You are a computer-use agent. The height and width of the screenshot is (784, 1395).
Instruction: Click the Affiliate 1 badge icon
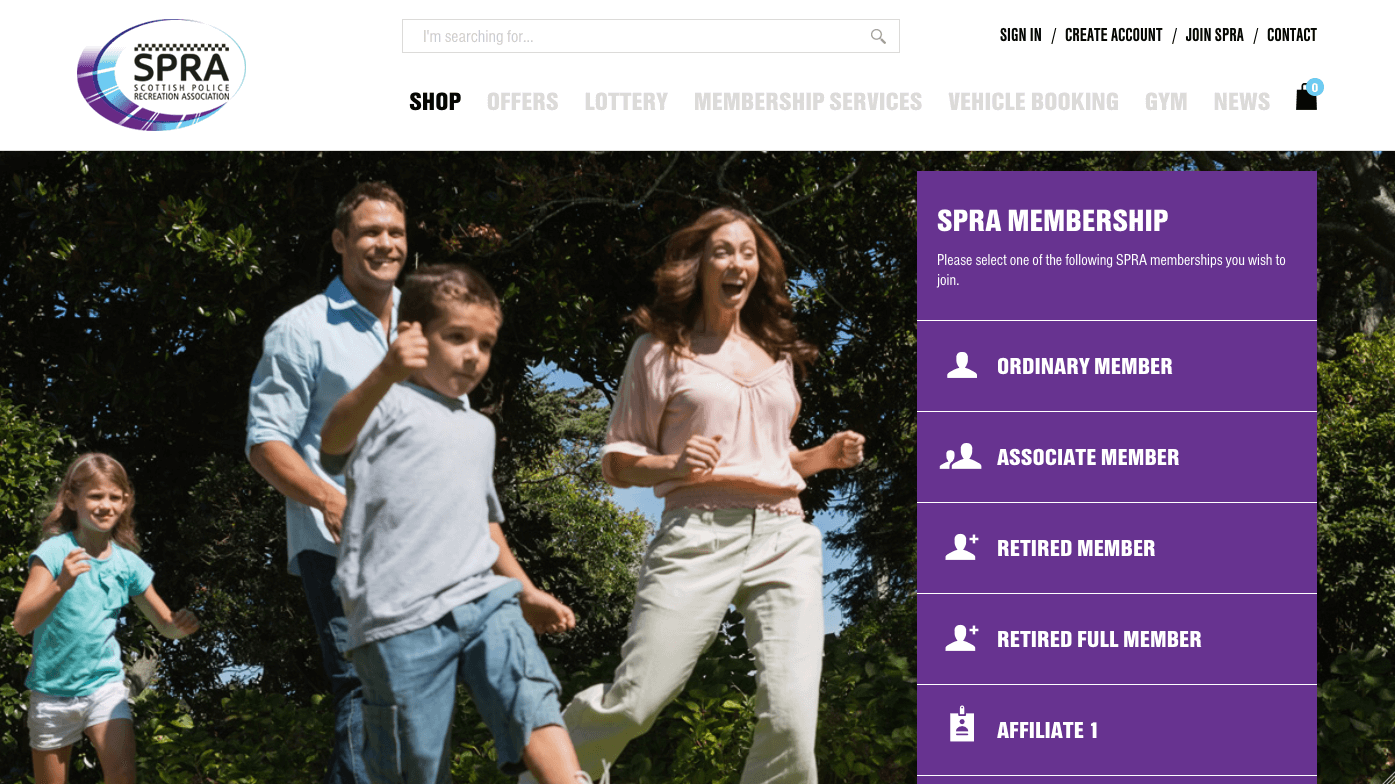(961, 725)
